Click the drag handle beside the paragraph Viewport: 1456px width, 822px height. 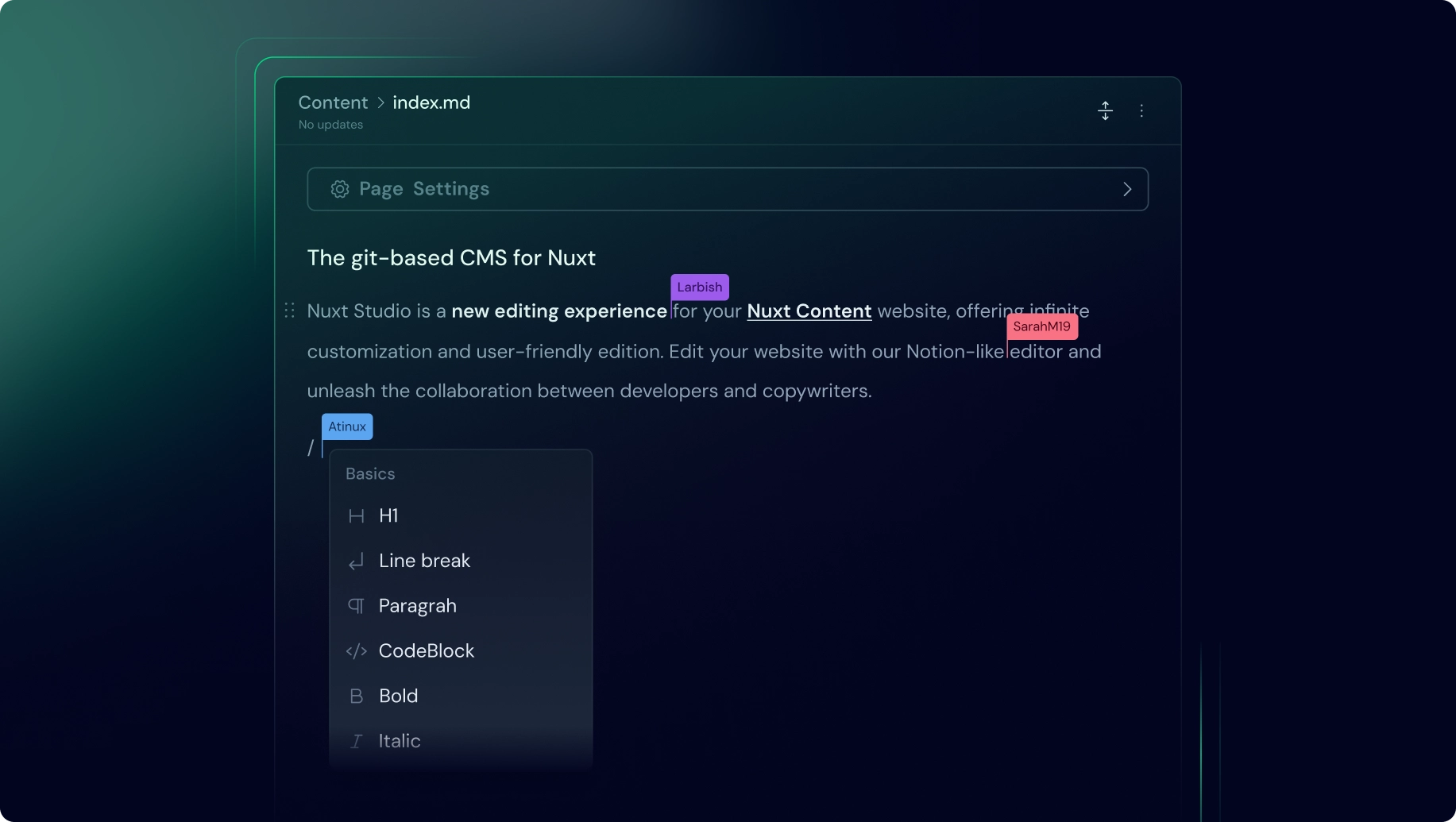289,311
